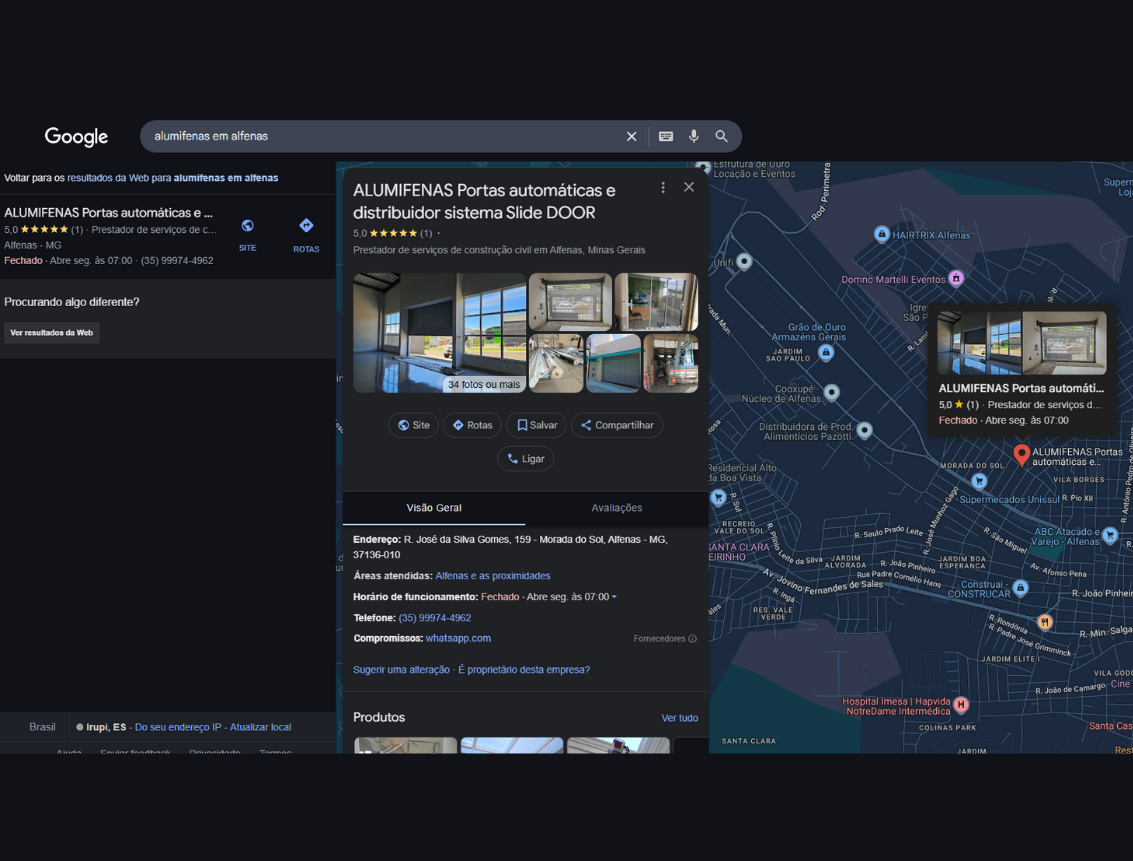This screenshot has width=1133, height=861.
Task: Switch to the Visão Geral tab
Action: 434,508
